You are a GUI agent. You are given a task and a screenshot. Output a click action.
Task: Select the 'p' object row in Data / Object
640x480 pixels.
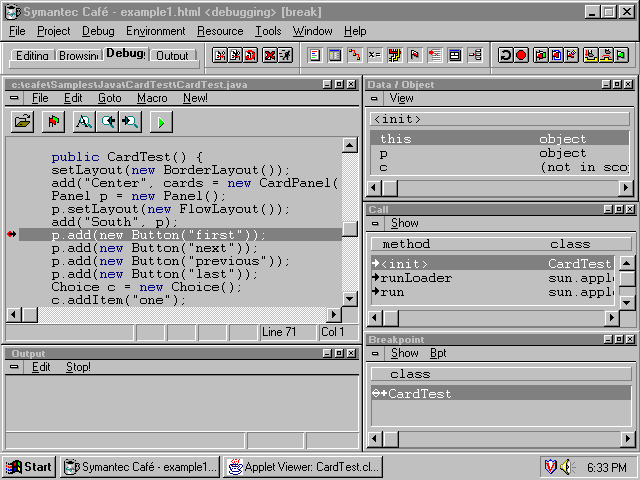pyautogui.click(x=500, y=153)
